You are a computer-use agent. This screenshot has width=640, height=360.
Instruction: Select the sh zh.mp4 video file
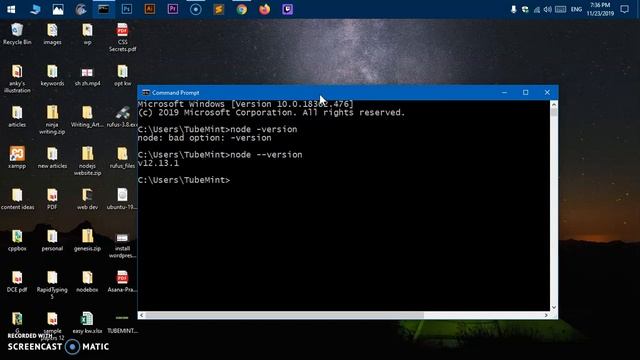87,76
